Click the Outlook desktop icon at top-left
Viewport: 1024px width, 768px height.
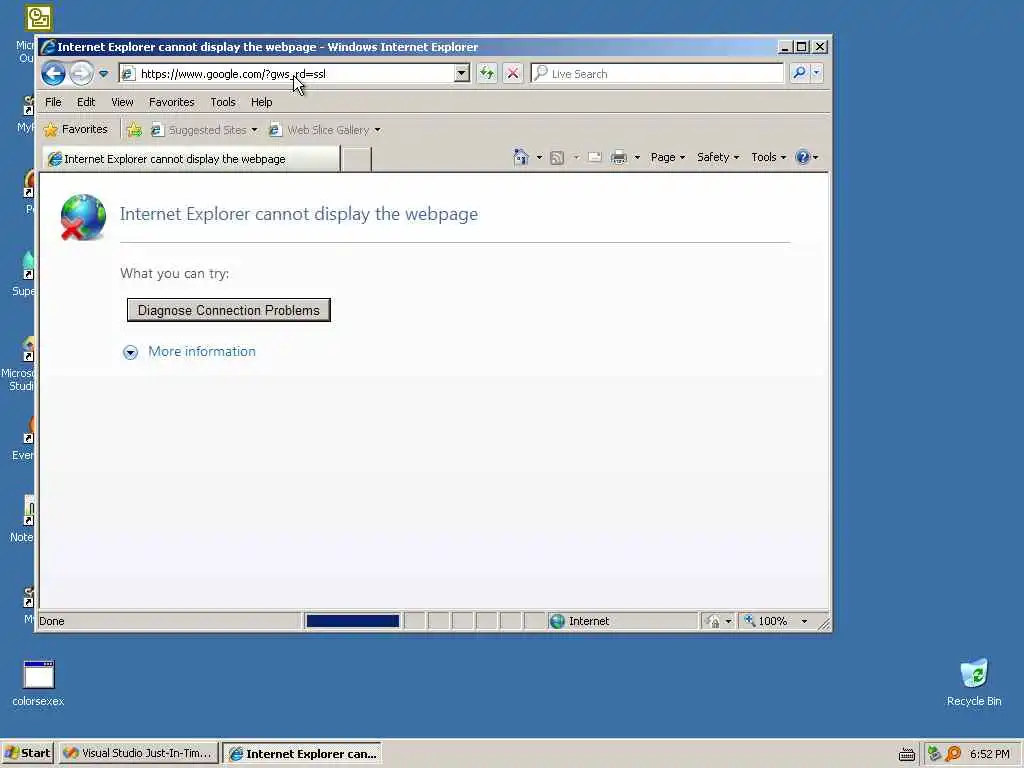pos(38,19)
